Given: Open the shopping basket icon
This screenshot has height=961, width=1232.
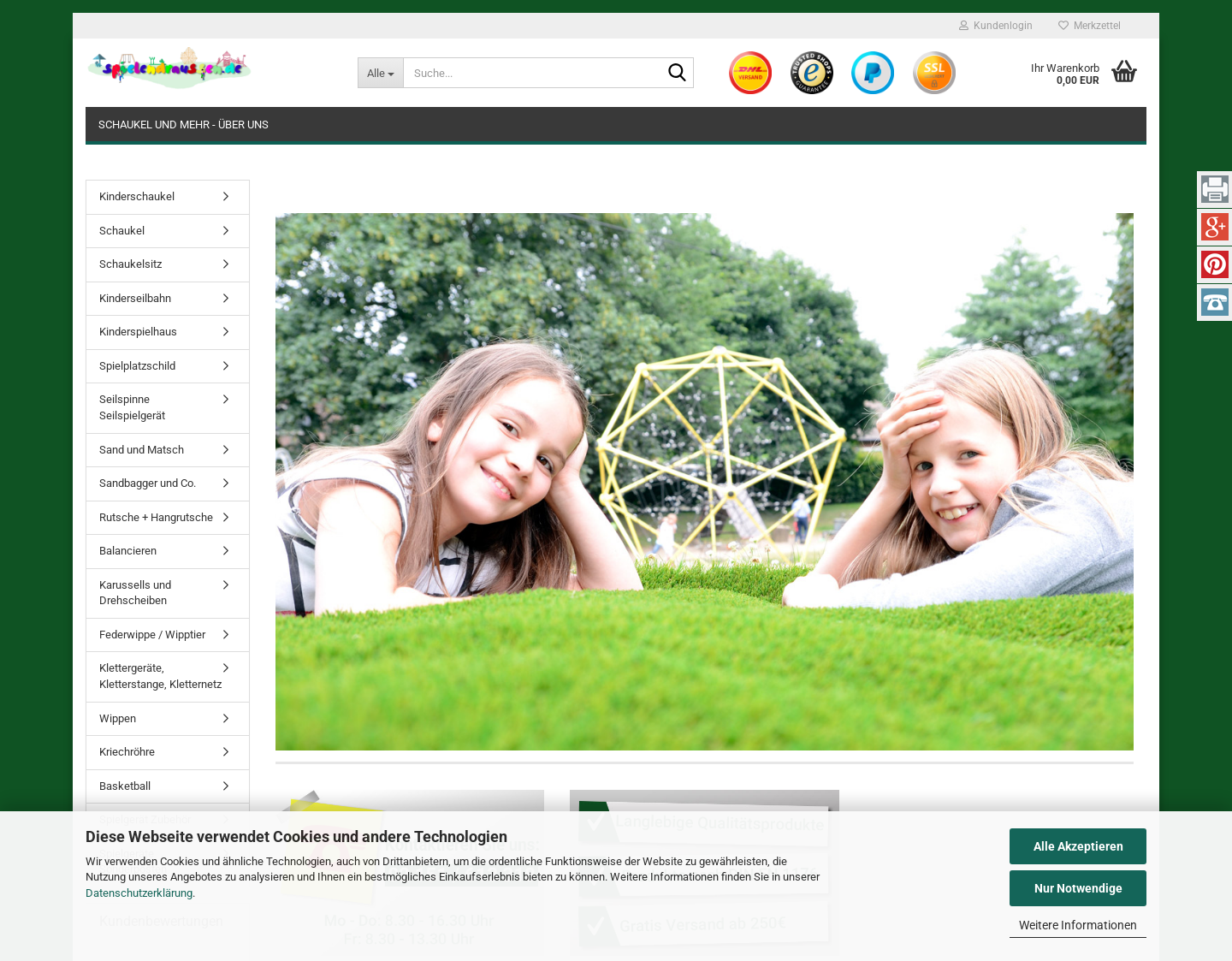Looking at the screenshot, I should pos(1124,71).
